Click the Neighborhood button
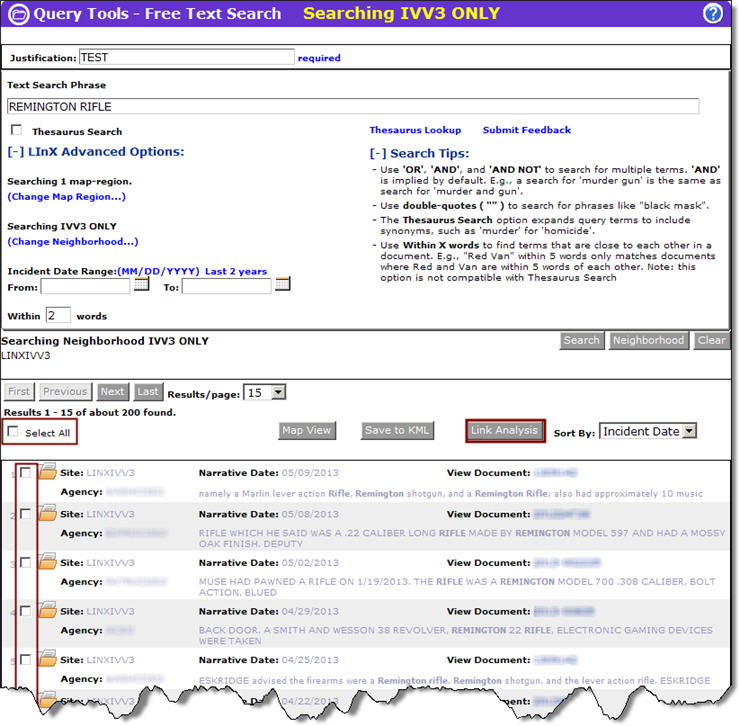Viewport: 739px width, 726px height. 648,340
